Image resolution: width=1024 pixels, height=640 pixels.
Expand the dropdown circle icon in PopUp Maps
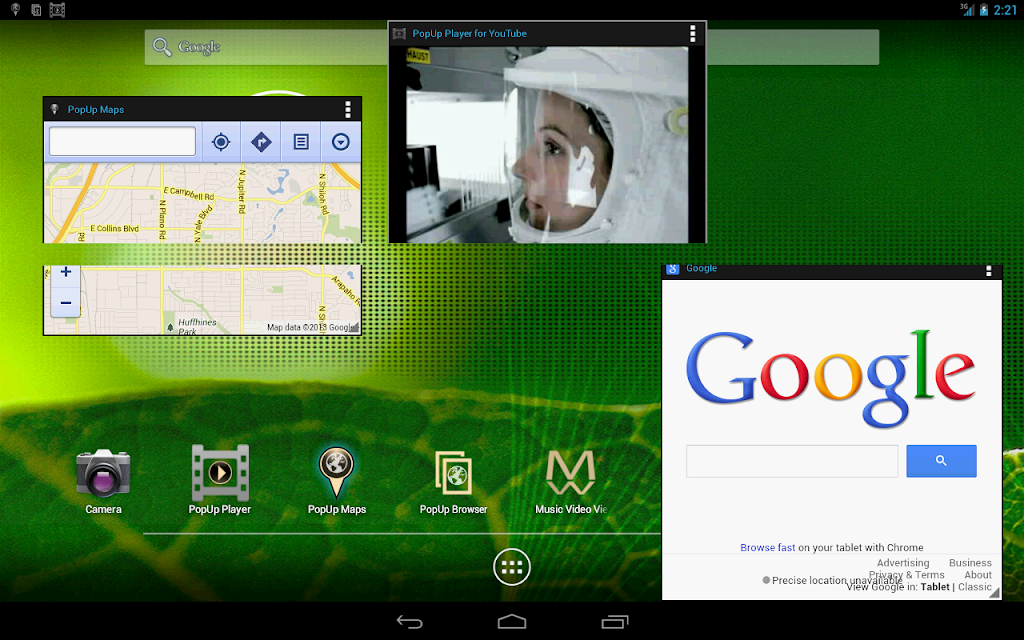[x=340, y=142]
